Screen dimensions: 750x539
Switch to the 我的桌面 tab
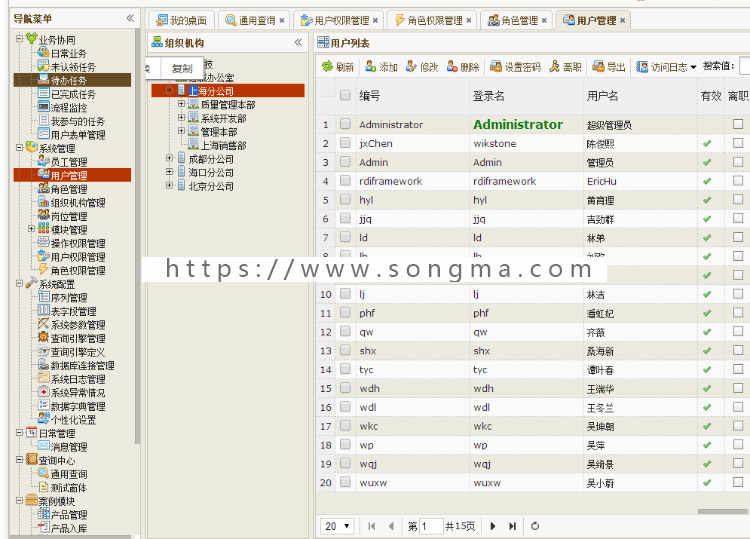pyautogui.click(x=182, y=21)
